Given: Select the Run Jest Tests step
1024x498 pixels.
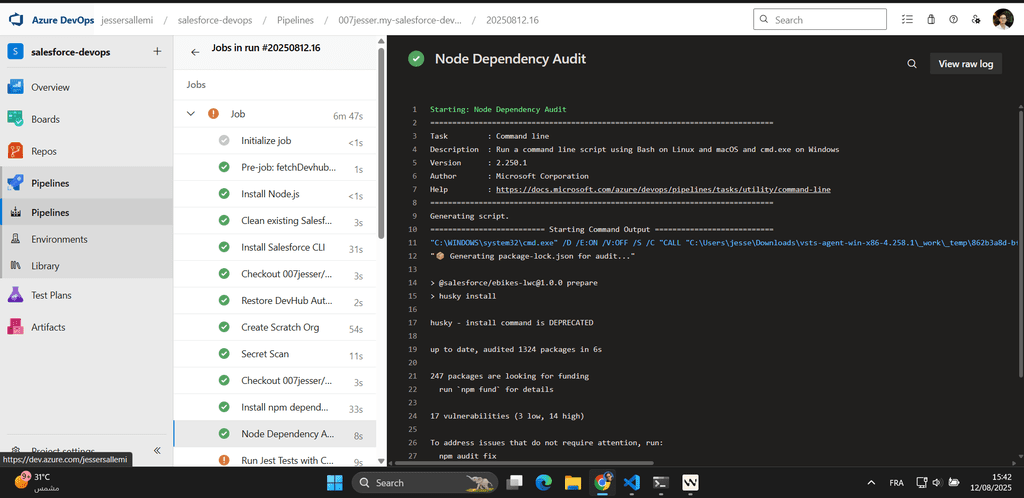Looking at the screenshot, I should click(x=275, y=459).
